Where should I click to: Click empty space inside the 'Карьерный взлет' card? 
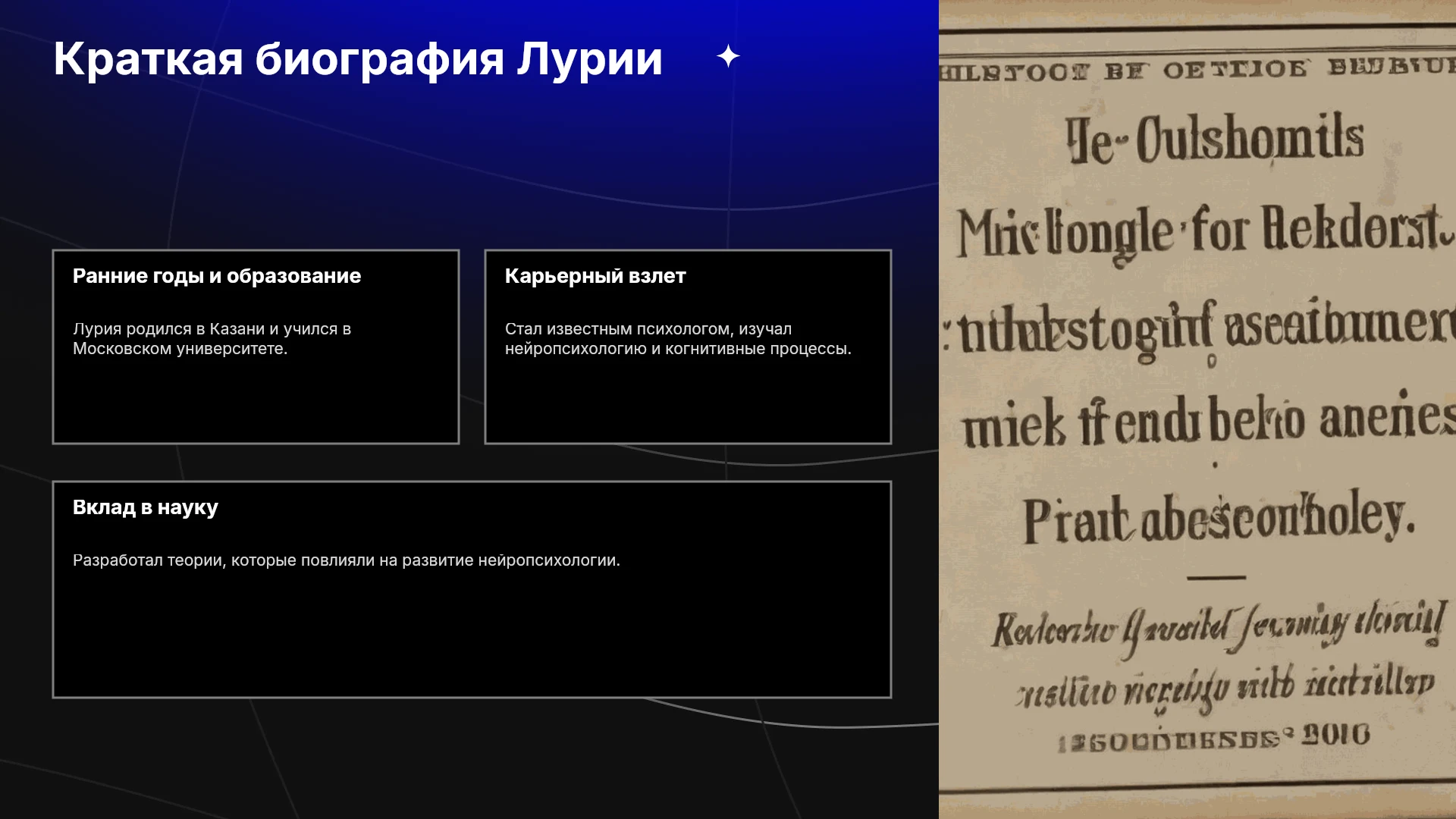(688, 402)
